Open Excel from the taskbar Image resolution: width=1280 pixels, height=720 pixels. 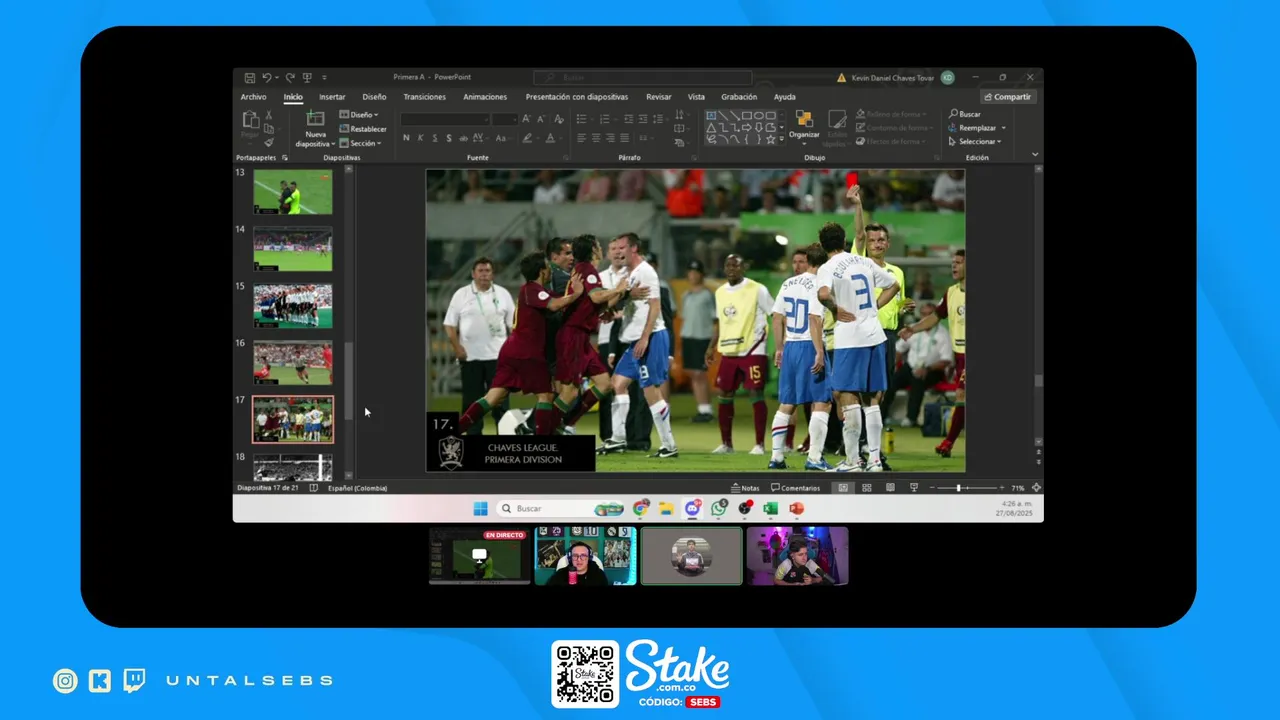tap(771, 508)
